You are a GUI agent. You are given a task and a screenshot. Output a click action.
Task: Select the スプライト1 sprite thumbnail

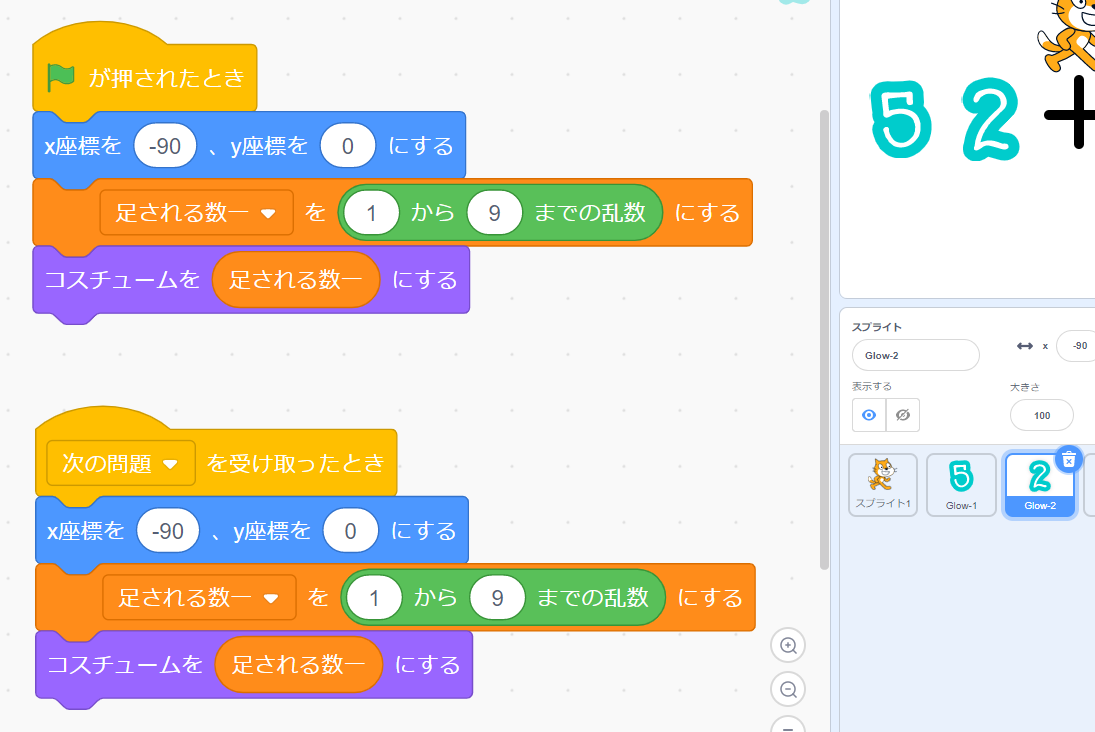[x=882, y=485]
